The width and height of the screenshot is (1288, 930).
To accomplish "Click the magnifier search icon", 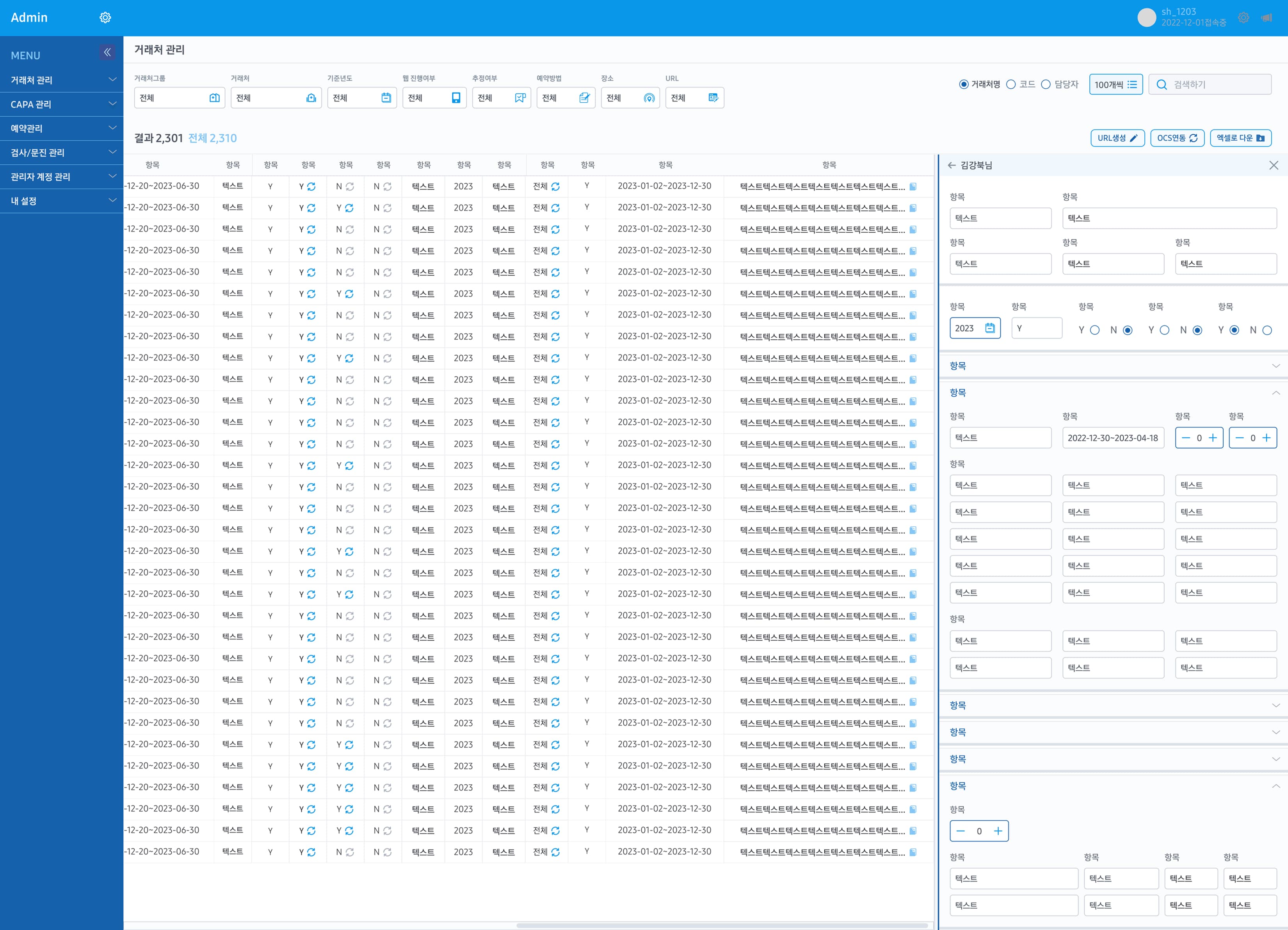I will (x=1162, y=85).
